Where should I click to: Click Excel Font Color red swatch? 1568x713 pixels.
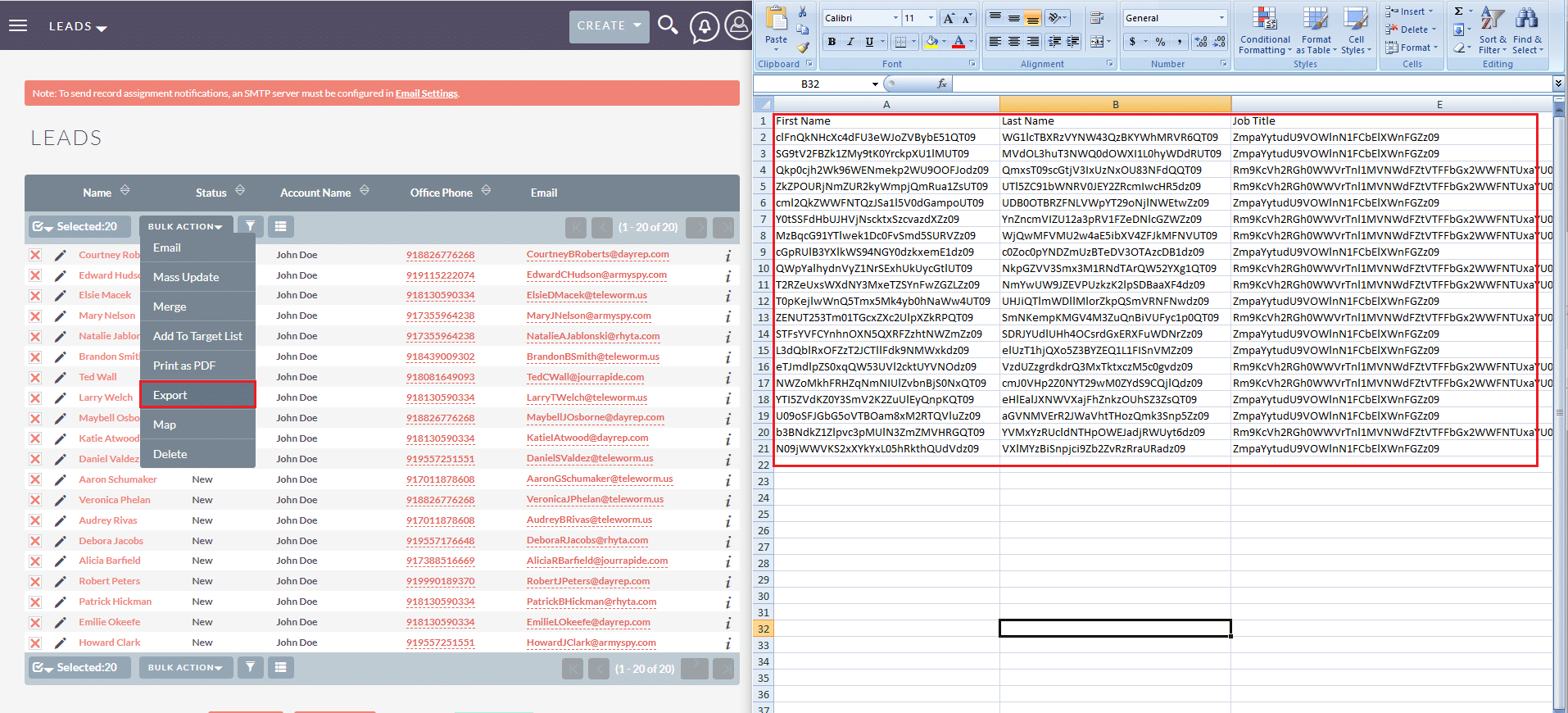[958, 41]
